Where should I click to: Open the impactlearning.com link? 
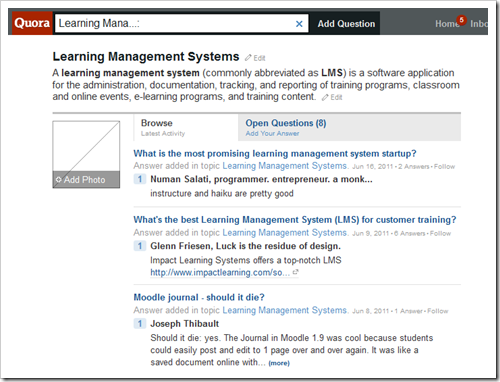point(220,273)
